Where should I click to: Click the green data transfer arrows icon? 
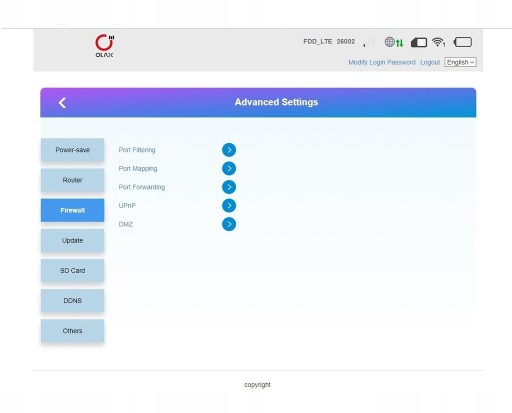click(x=400, y=43)
